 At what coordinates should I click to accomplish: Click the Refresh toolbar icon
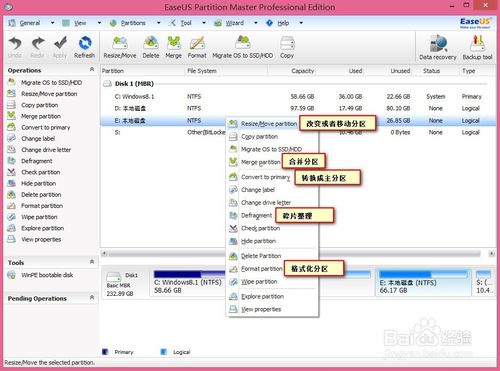click(x=85, y=47)
